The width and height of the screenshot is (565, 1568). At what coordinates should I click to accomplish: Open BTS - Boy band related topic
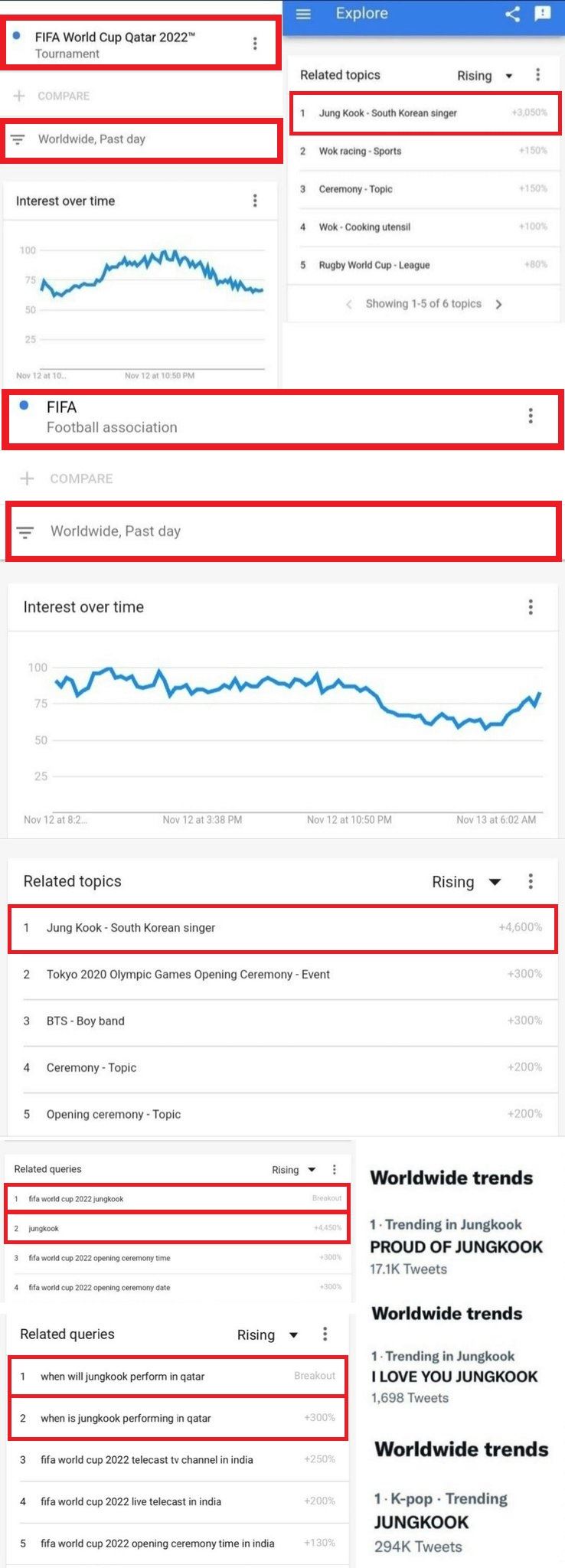(x=85, y=1021)
